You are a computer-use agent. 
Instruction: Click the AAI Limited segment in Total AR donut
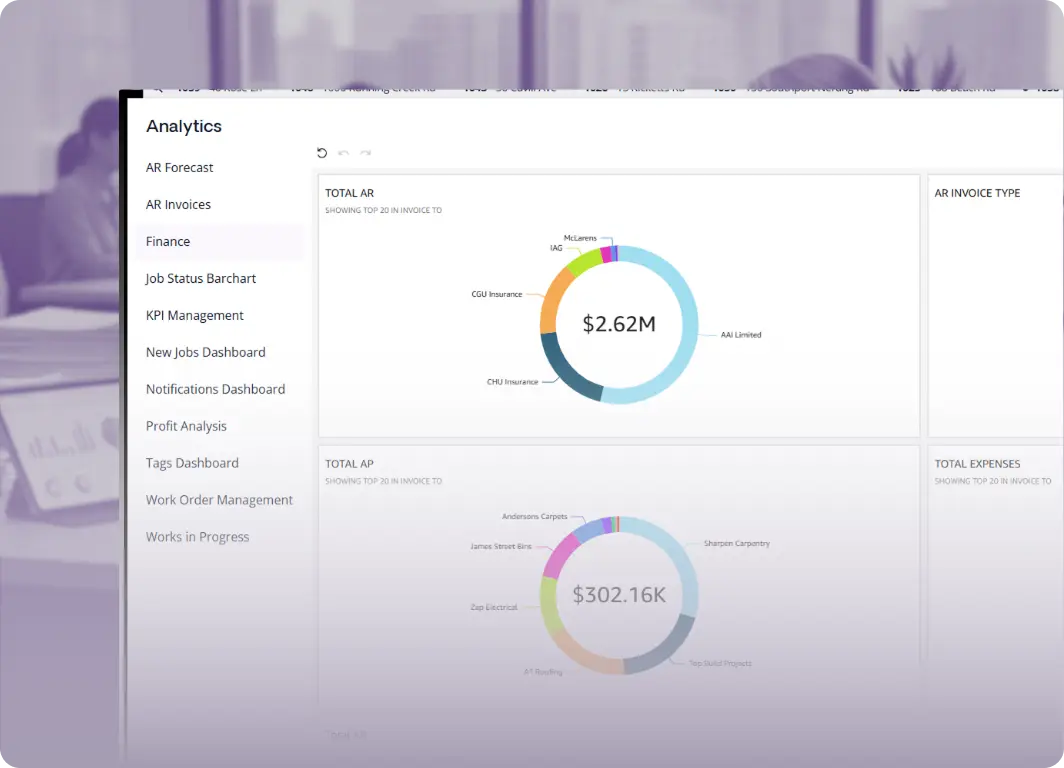688,325
